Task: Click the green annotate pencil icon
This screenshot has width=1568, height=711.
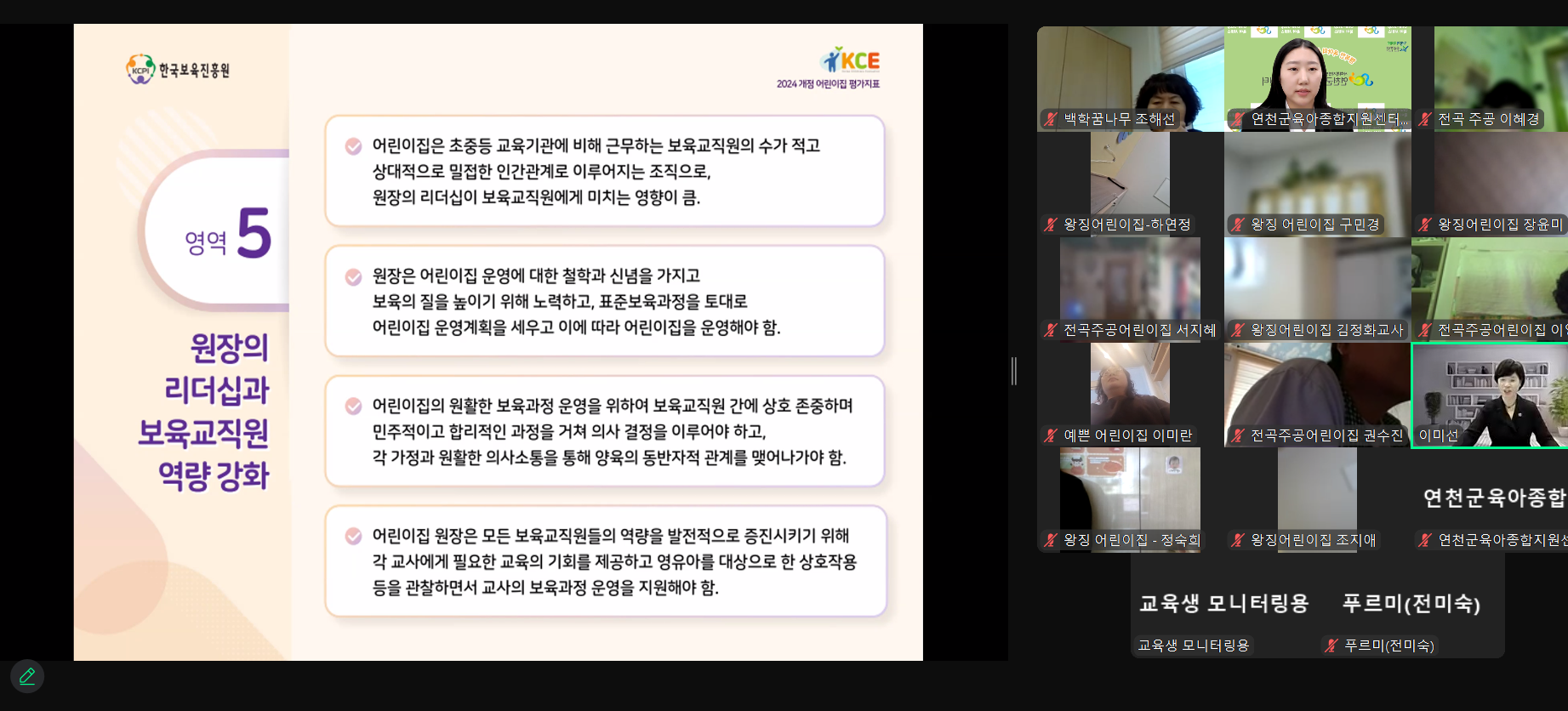Action: 27,676
